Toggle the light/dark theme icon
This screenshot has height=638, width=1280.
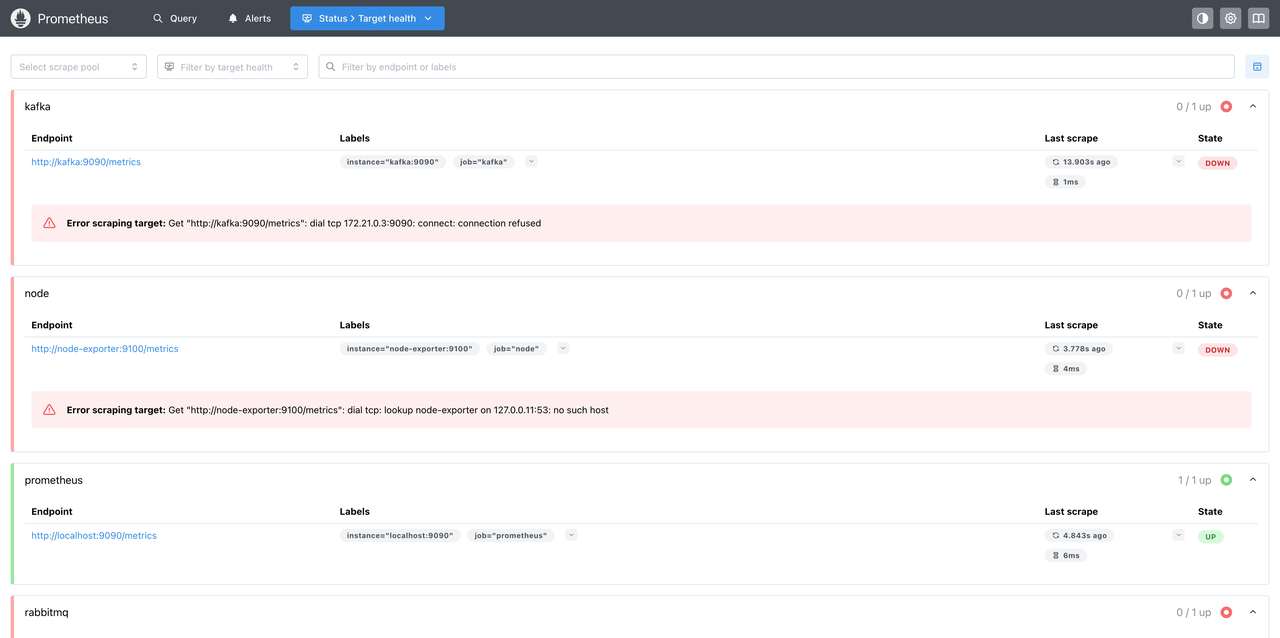point(1202,18)
